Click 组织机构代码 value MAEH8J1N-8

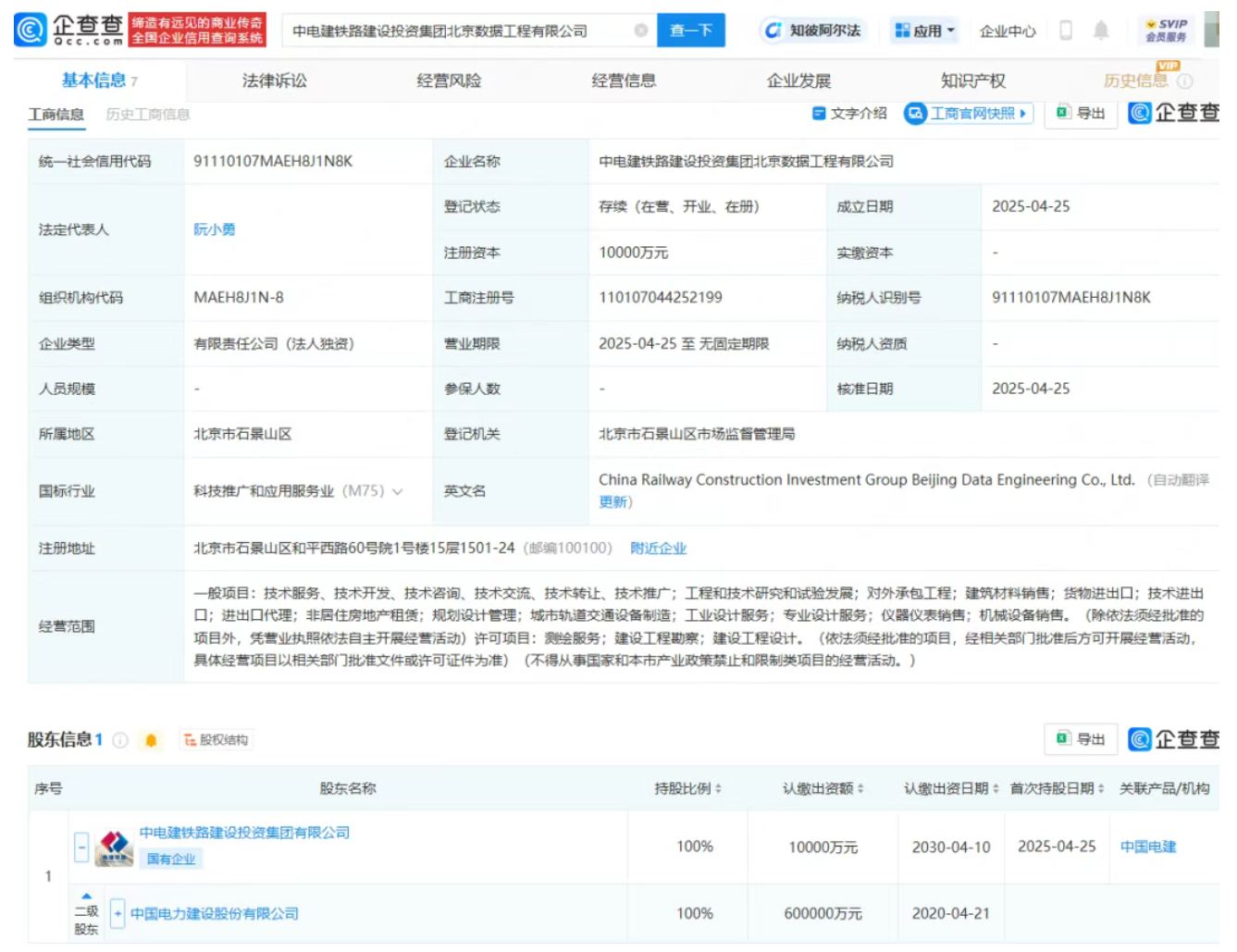coord(239,297)
